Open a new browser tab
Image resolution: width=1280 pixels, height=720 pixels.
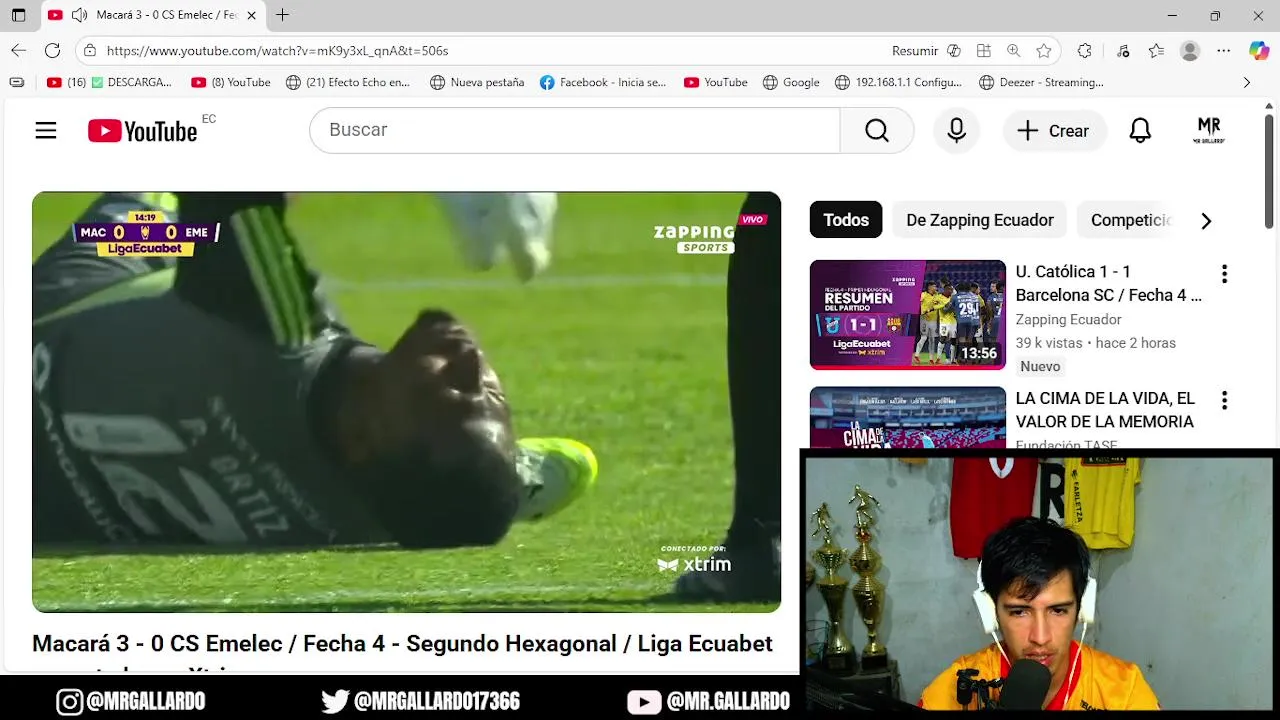[x=283, y=15]
